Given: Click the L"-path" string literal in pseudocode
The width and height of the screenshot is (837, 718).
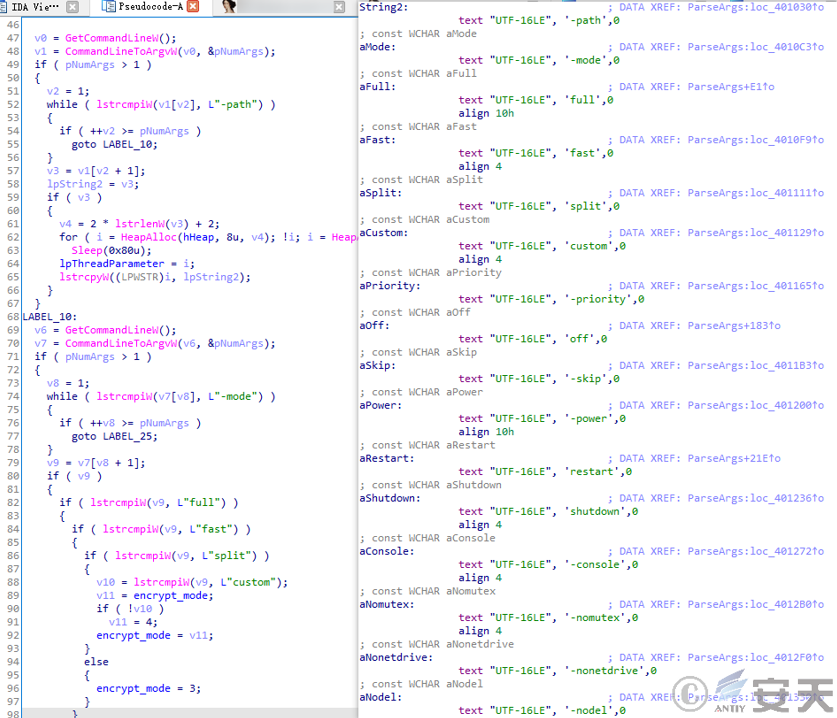Looking at the screenshot, I should 235,104.
